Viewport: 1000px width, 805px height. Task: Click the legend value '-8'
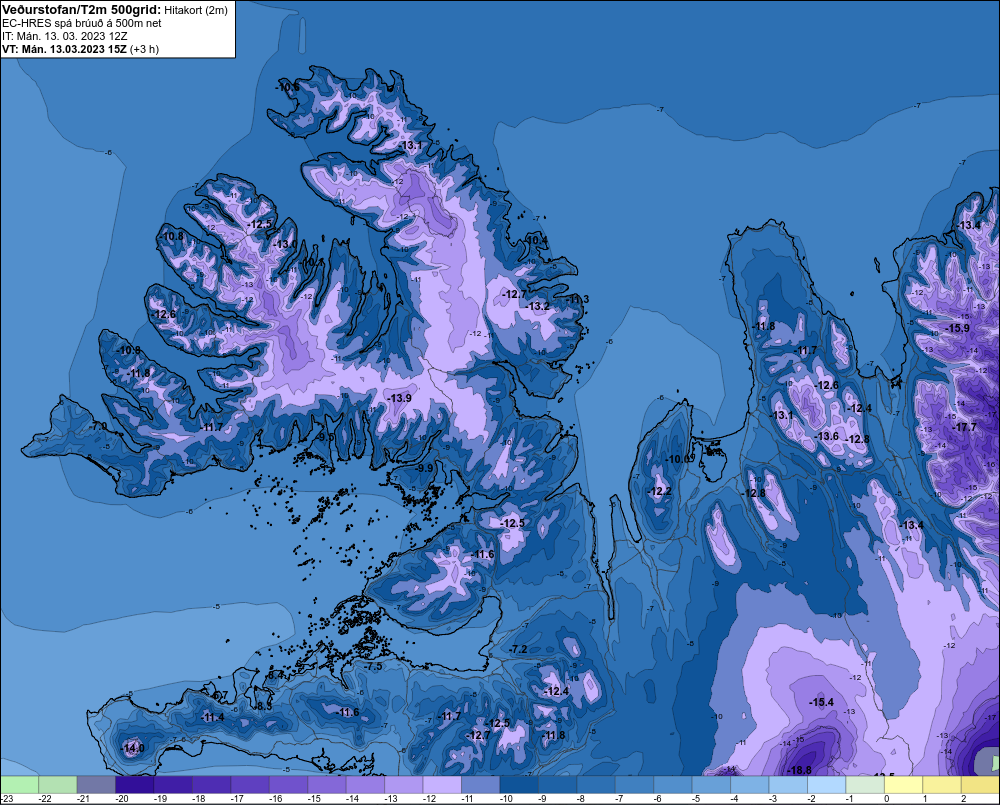[581, 799]
